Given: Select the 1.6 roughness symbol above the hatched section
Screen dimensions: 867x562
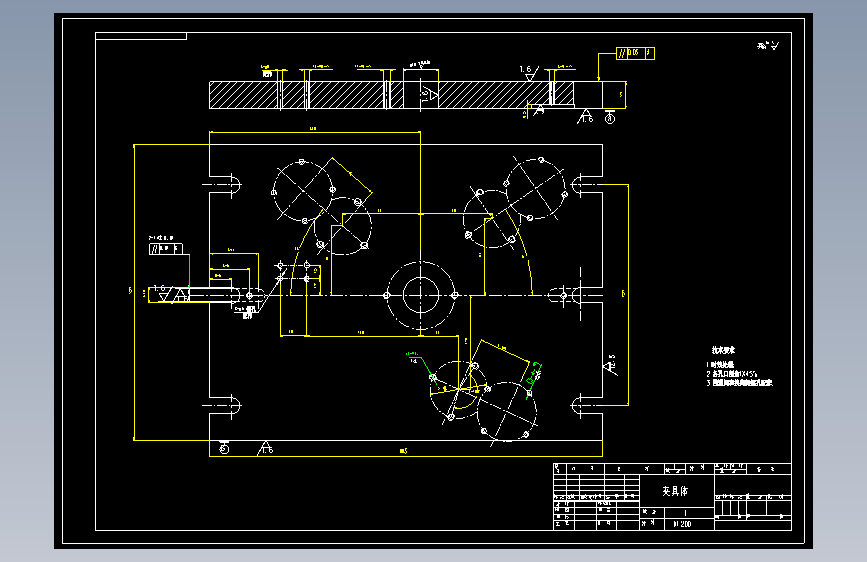Looking at the screenshot, I should coord(529,73).
